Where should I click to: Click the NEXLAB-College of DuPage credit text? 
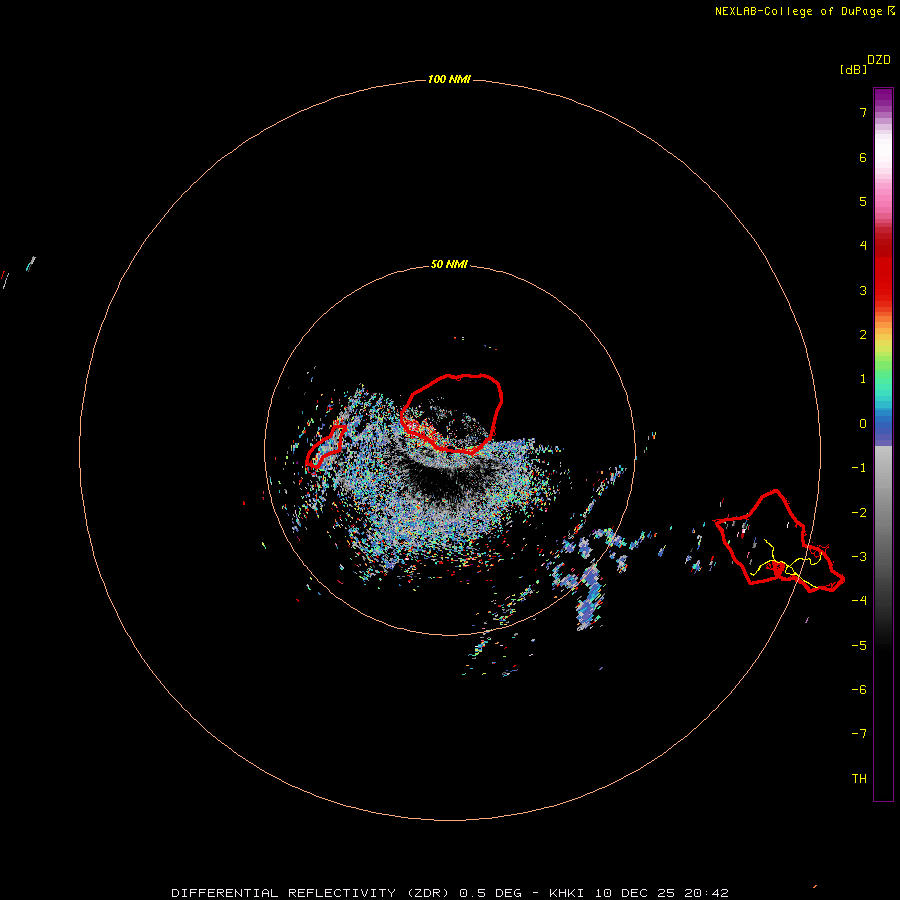tap(798, 11)
